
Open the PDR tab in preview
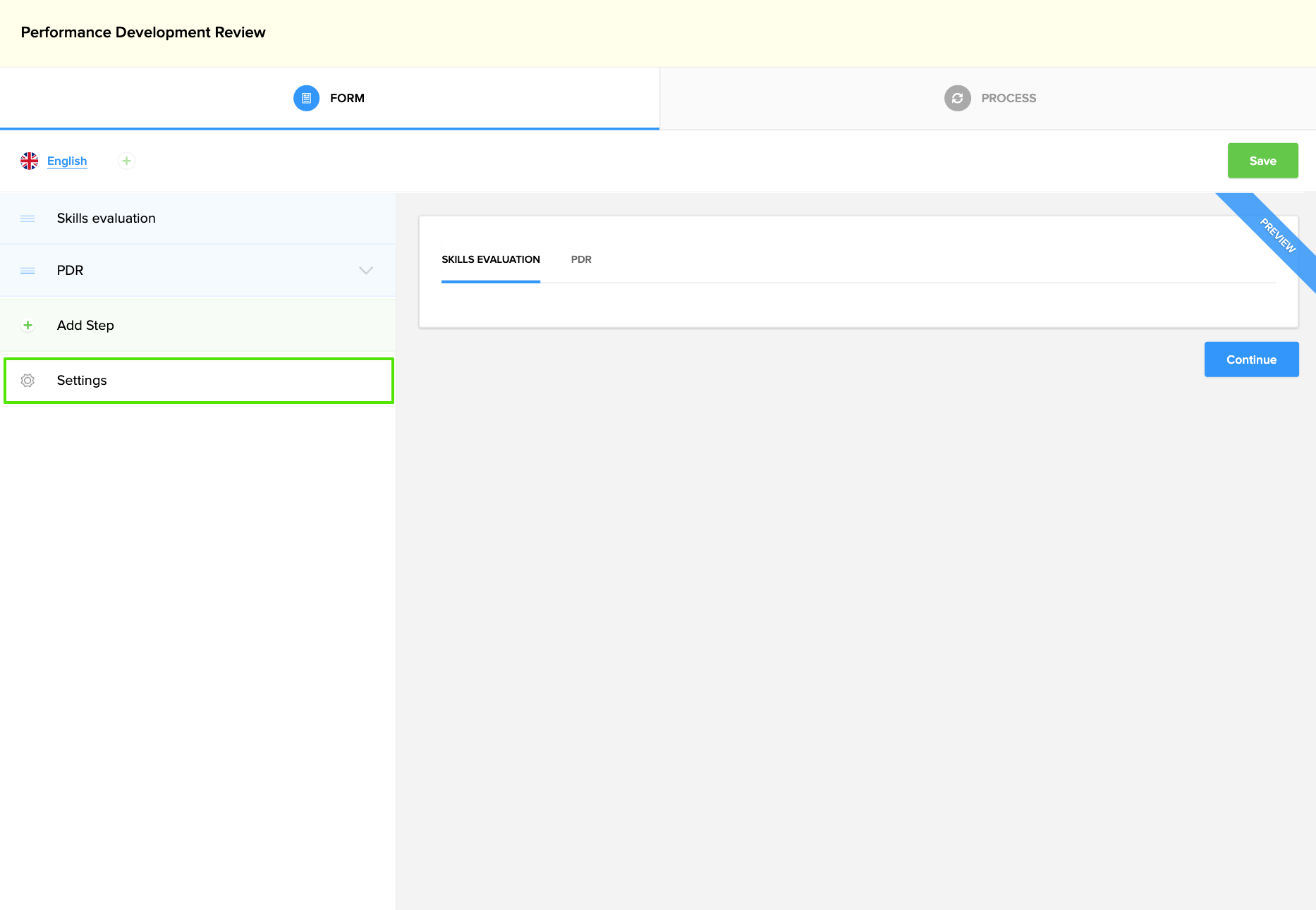581,259
